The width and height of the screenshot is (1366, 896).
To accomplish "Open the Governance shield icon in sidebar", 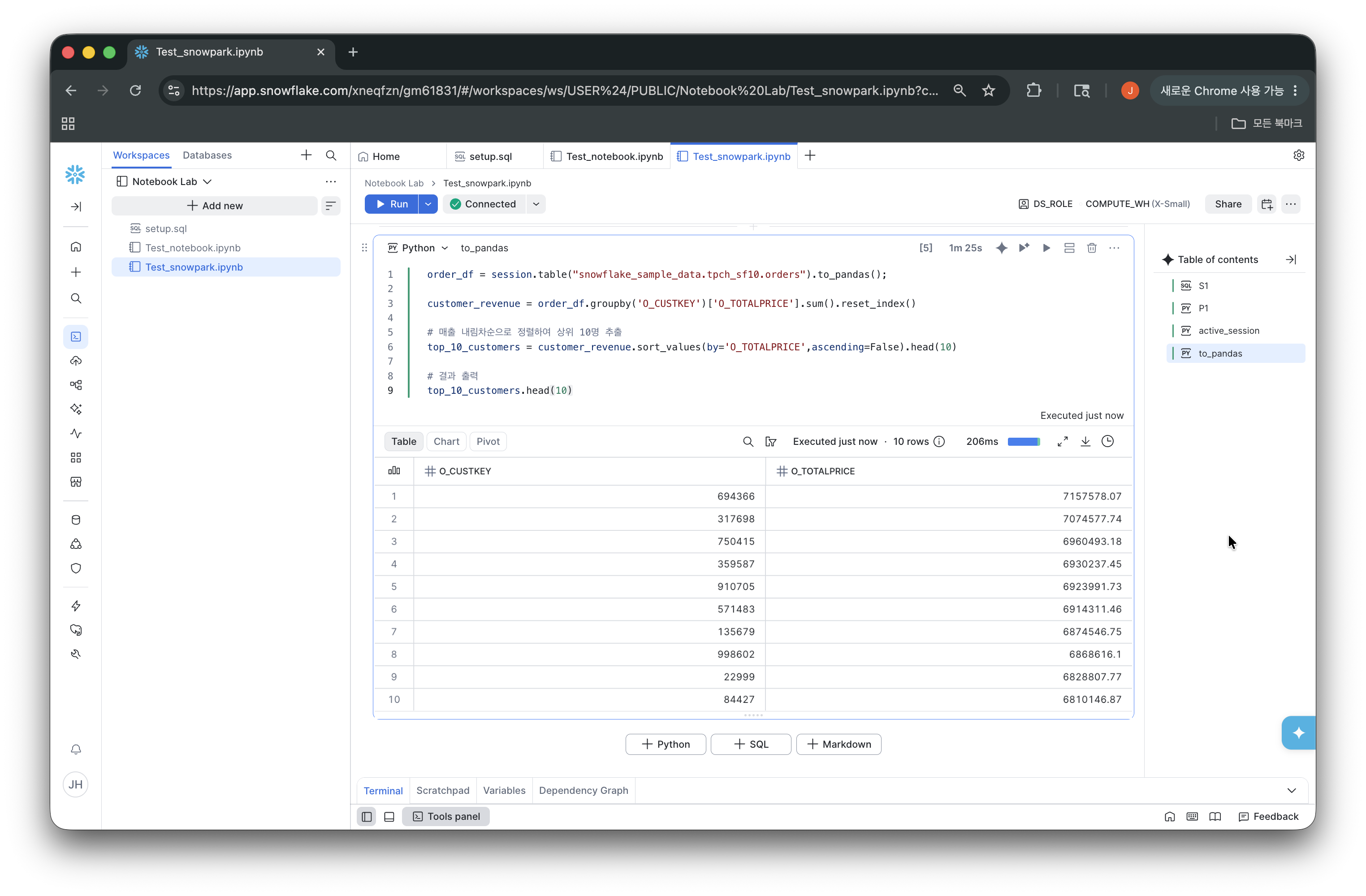I will (76, 569).
